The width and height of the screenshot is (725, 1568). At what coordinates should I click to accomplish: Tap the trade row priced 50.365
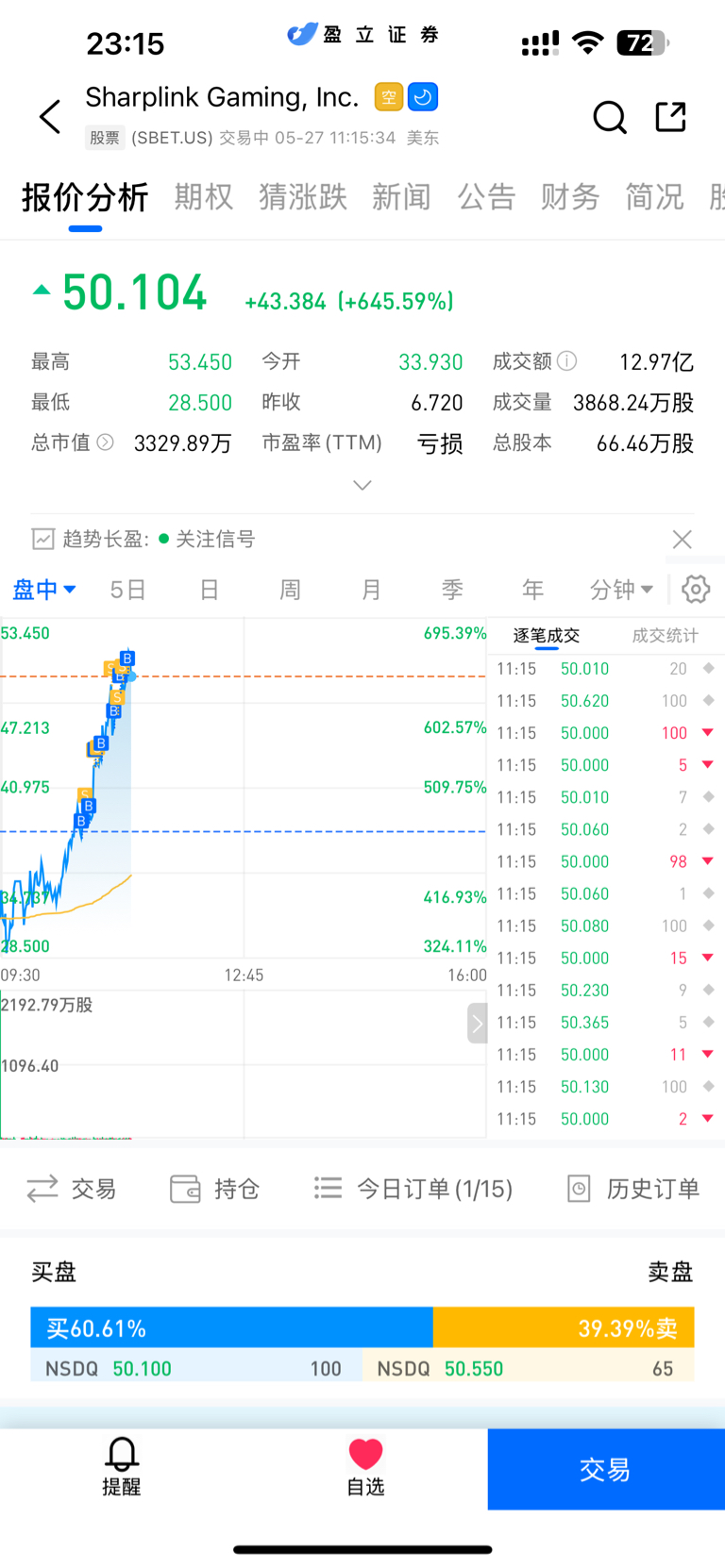pos(606,1023)
